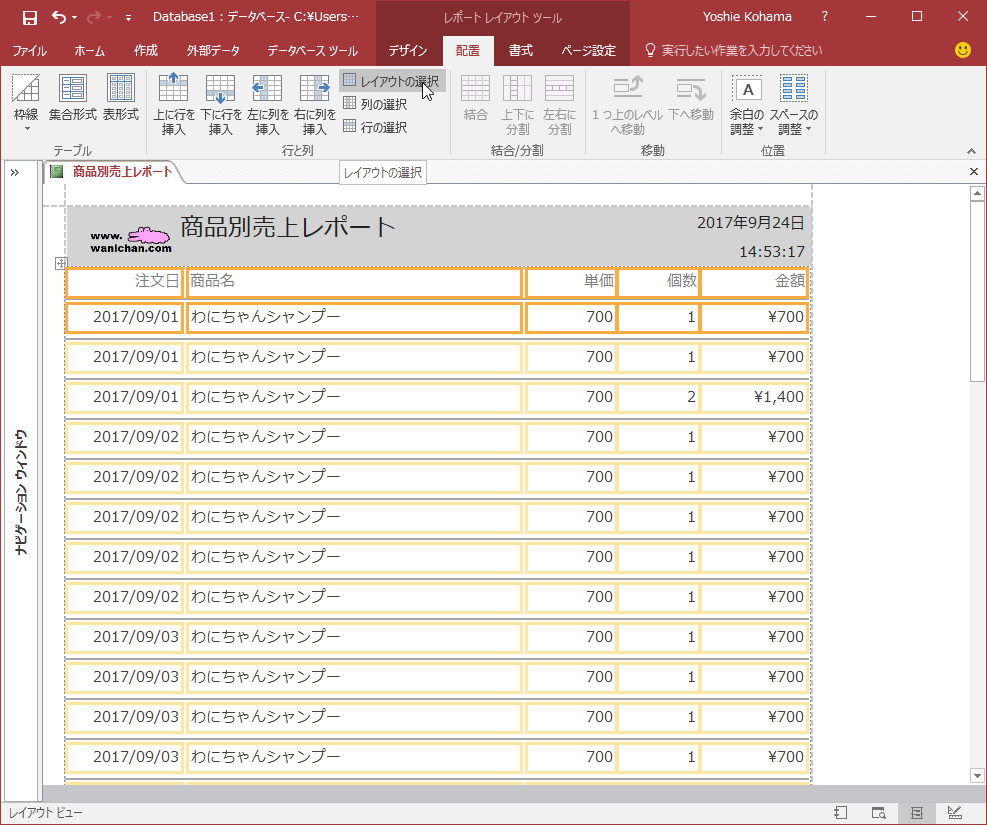Click 列の選択 select column

coord(375,104)
